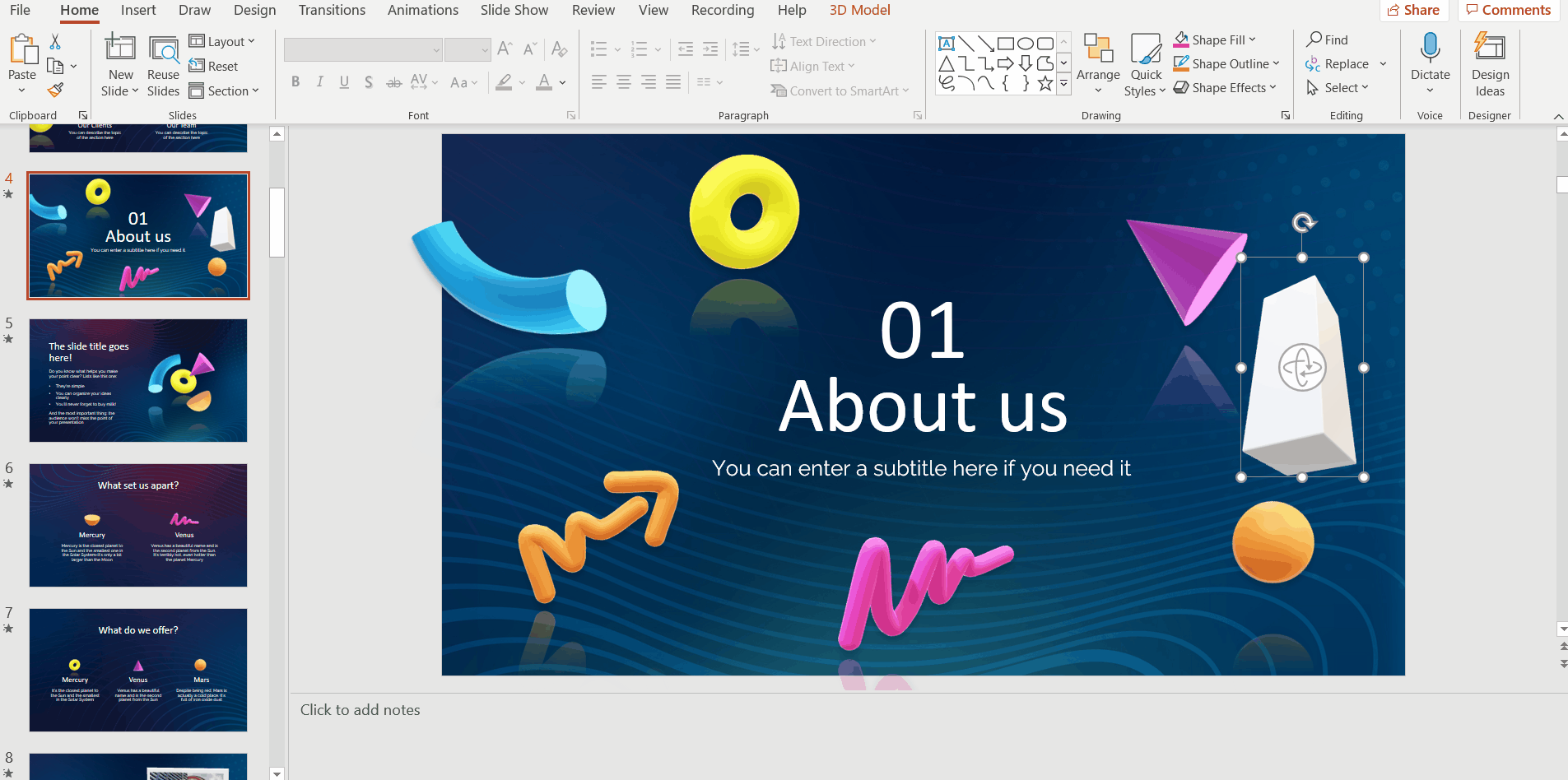
Task: Click the rotate handle above the white shape
Action: pos(1302,222)
